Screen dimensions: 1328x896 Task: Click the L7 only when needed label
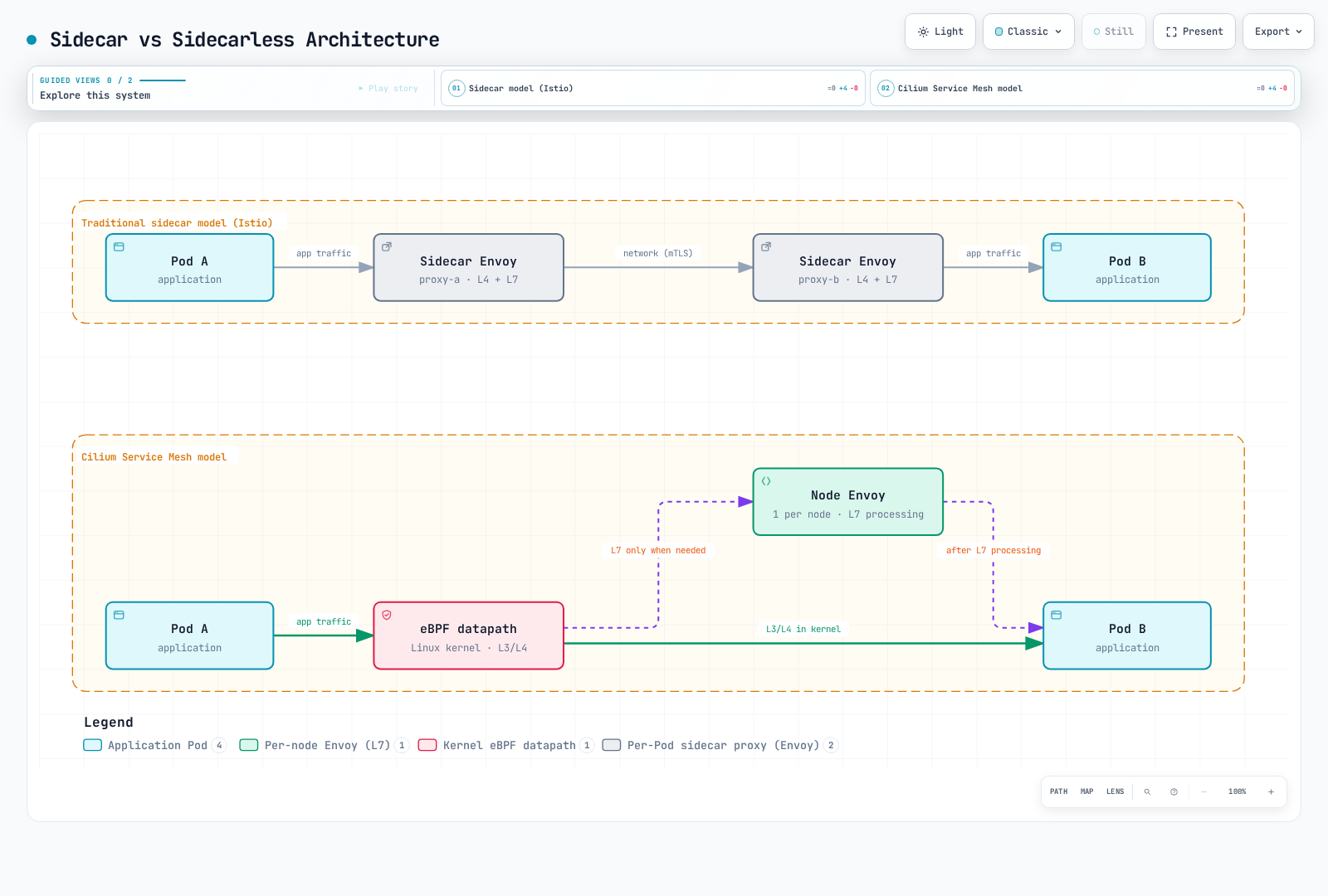[658, 550]
